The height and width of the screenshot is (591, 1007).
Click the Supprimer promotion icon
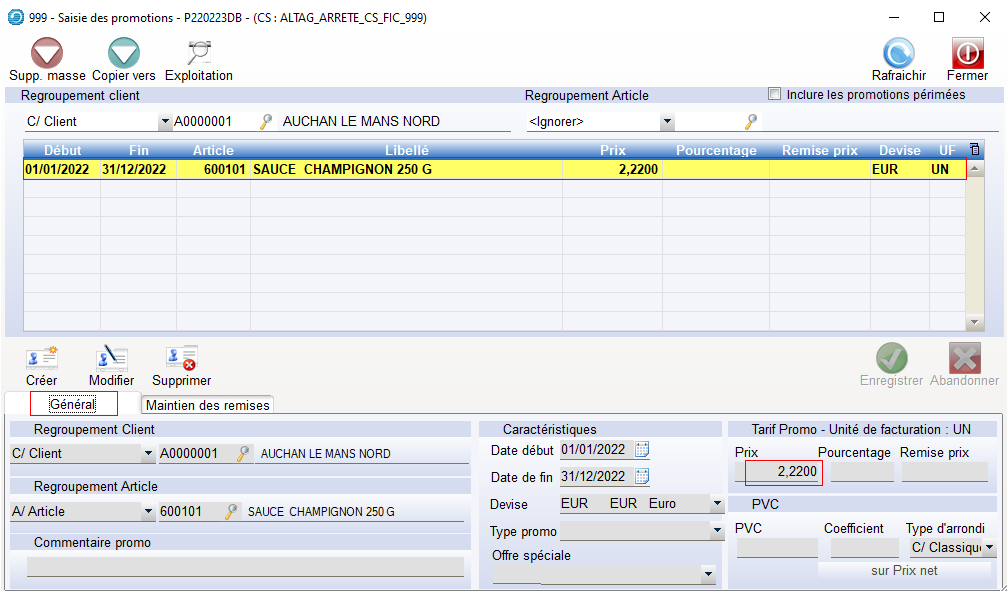(x=181, y=359)
